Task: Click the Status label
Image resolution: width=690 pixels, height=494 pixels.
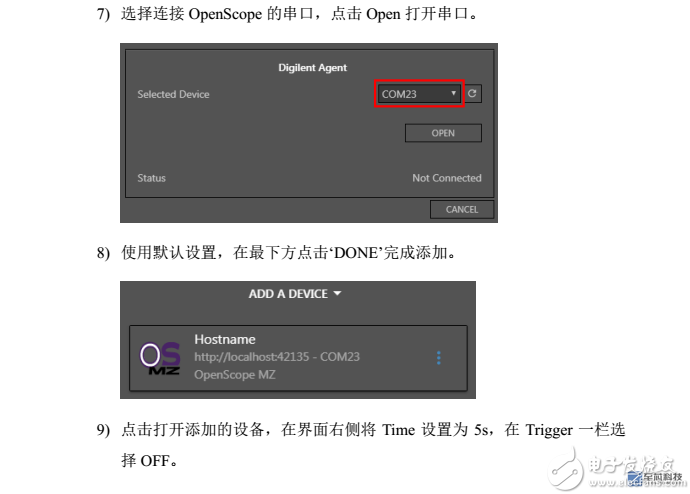Action: pos(151,178)
